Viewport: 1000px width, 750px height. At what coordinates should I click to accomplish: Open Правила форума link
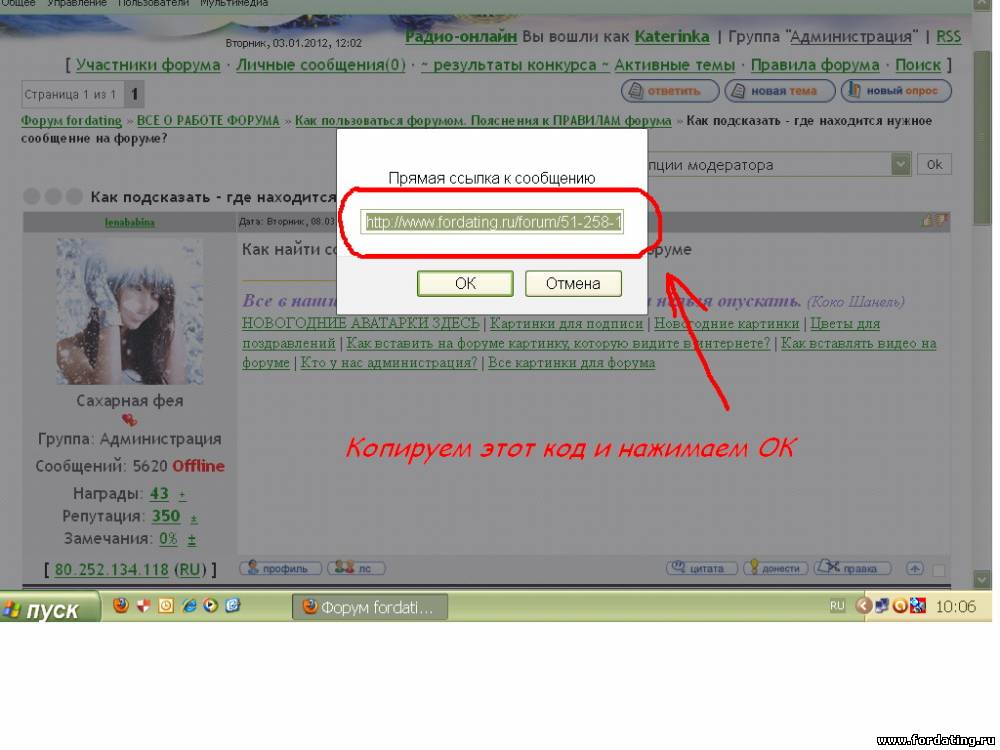pyautogui.click(x=815, y=65)
